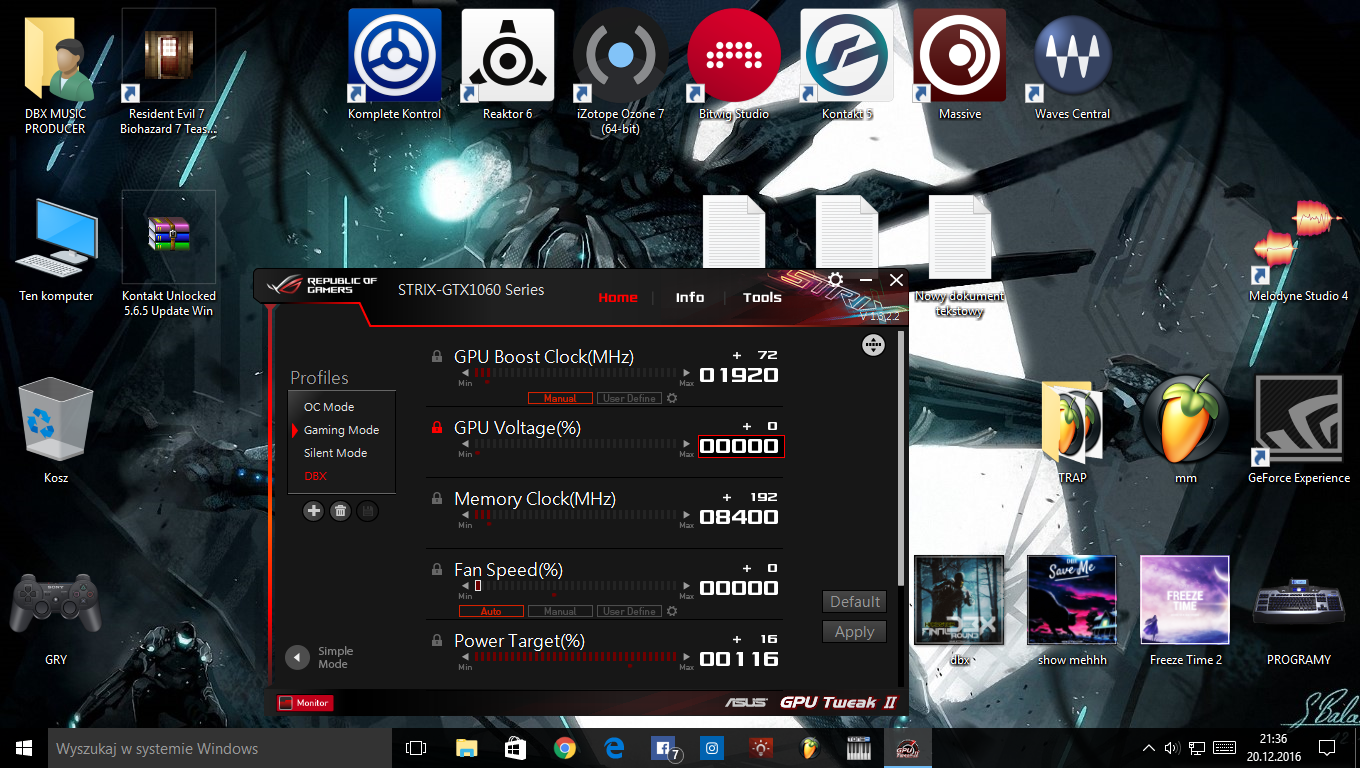1360x768 pixels.
Task: Increase Memory Clock with right arrow
Action: pos(686,516)
